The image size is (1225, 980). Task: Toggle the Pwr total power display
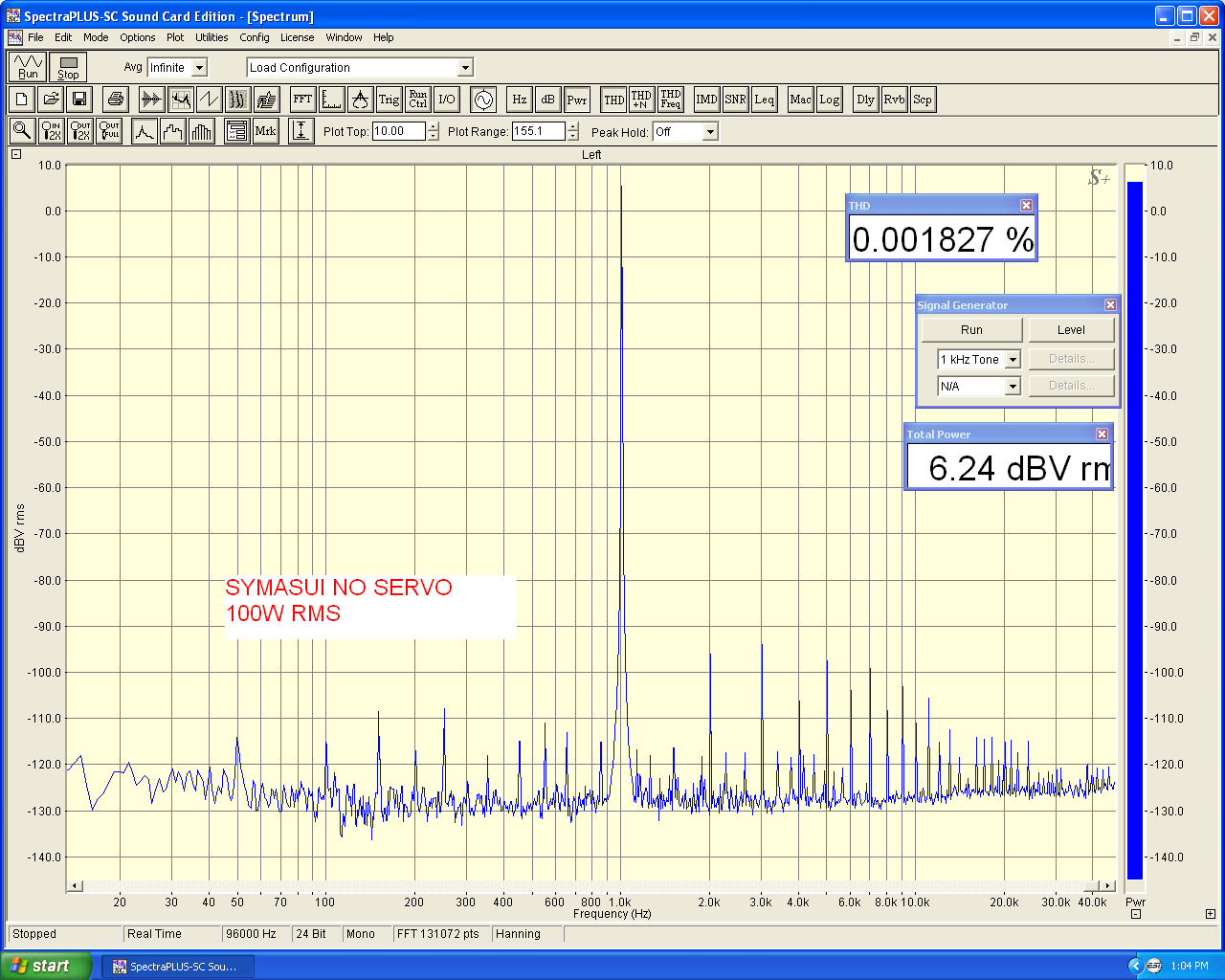pyautogui.click(x=576, y=99)
